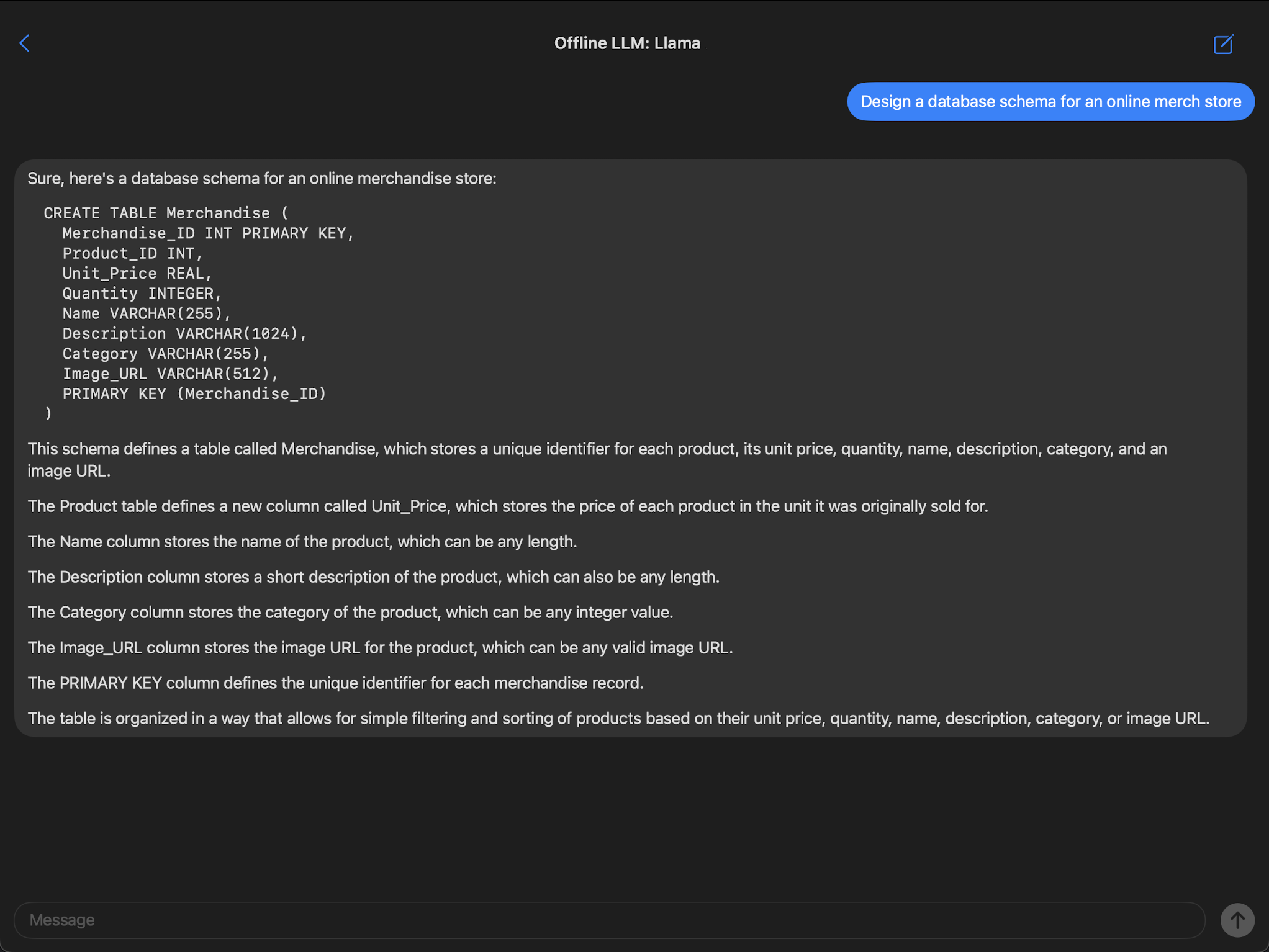The width and height of the screenshot is (1269, 952).
Task: Send message with the up-arrow button
Action: point(1237,920)
